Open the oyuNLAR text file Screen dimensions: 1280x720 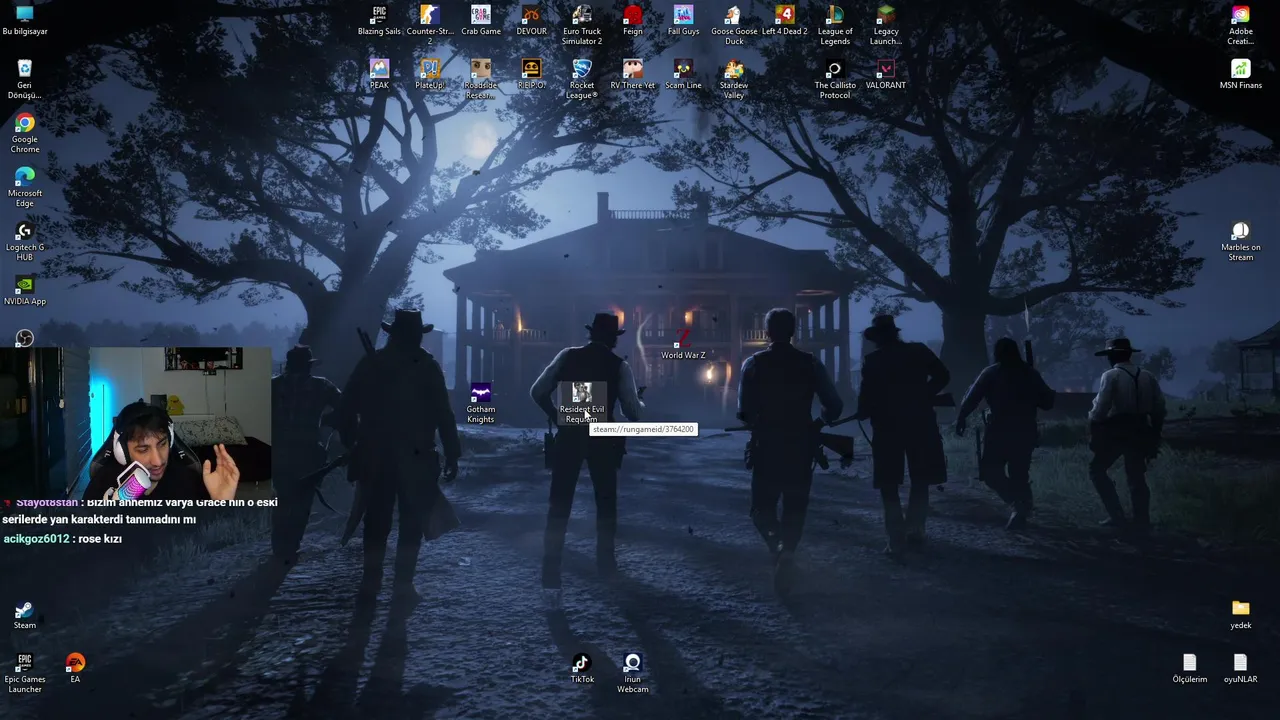(x=1241, y=668)
